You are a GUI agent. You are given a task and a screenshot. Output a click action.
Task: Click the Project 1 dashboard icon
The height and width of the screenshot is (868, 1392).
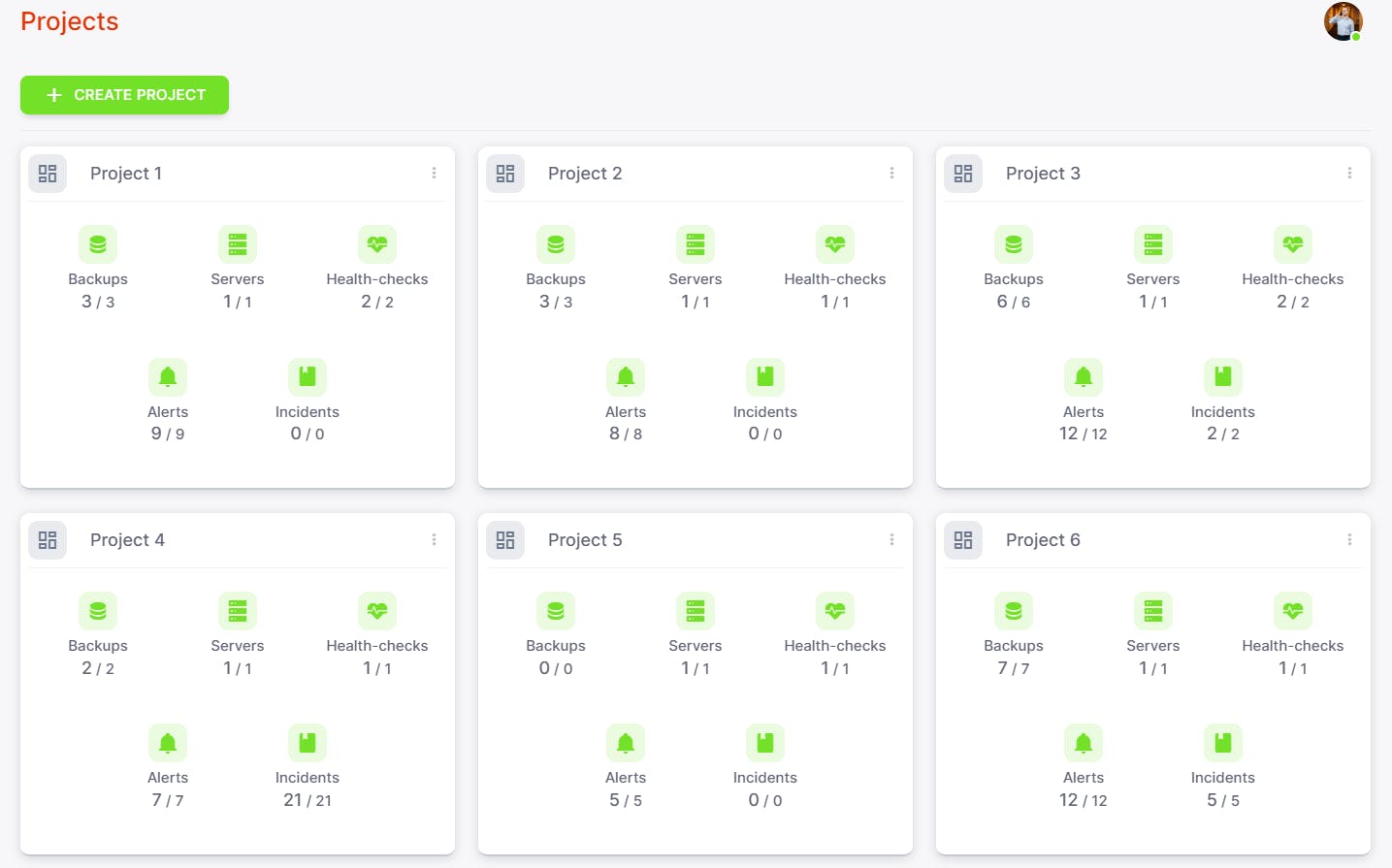[x=48, y=174]
